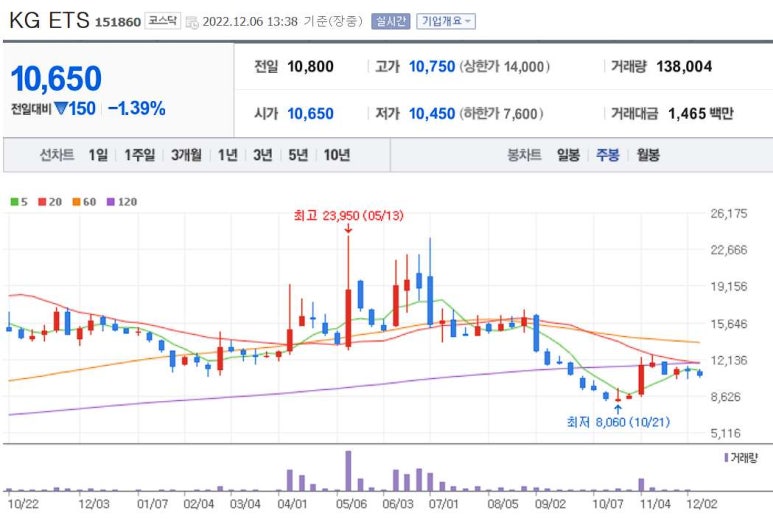Open the 기업개요 dropdown
The image size is (773, 519).
pyautogui.click(x=446, y=21)
